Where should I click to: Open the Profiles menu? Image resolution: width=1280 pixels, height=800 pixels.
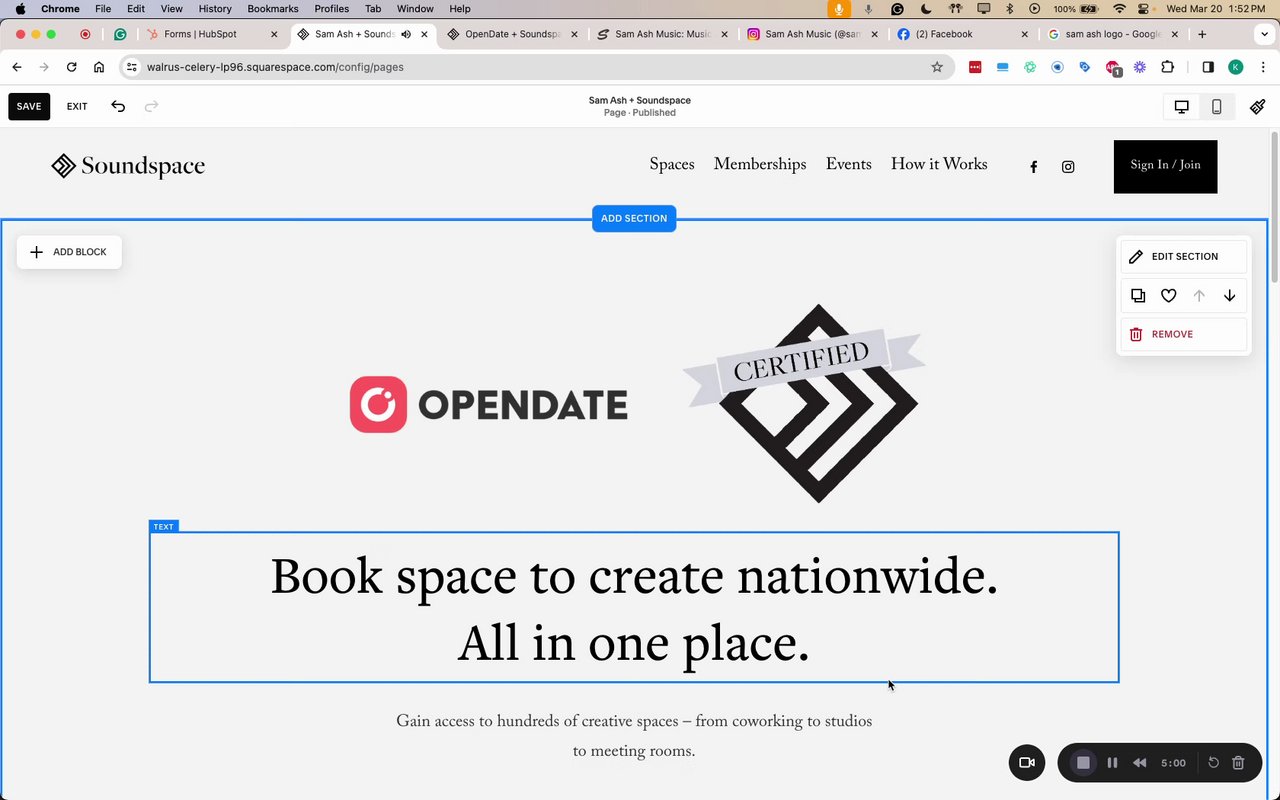click(x=332, y=8)
